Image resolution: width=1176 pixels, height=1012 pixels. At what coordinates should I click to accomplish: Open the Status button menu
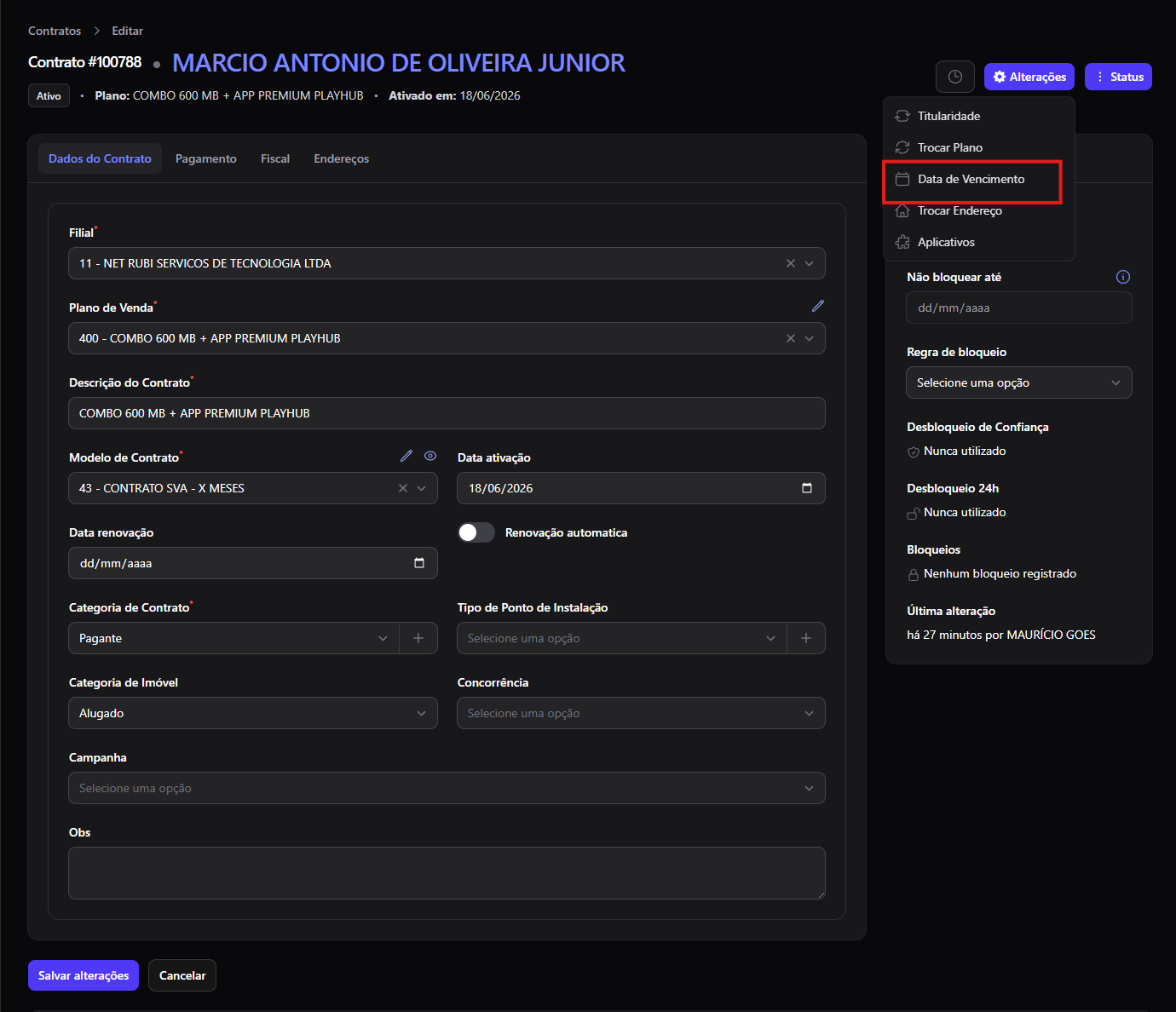coord(1118,77)
